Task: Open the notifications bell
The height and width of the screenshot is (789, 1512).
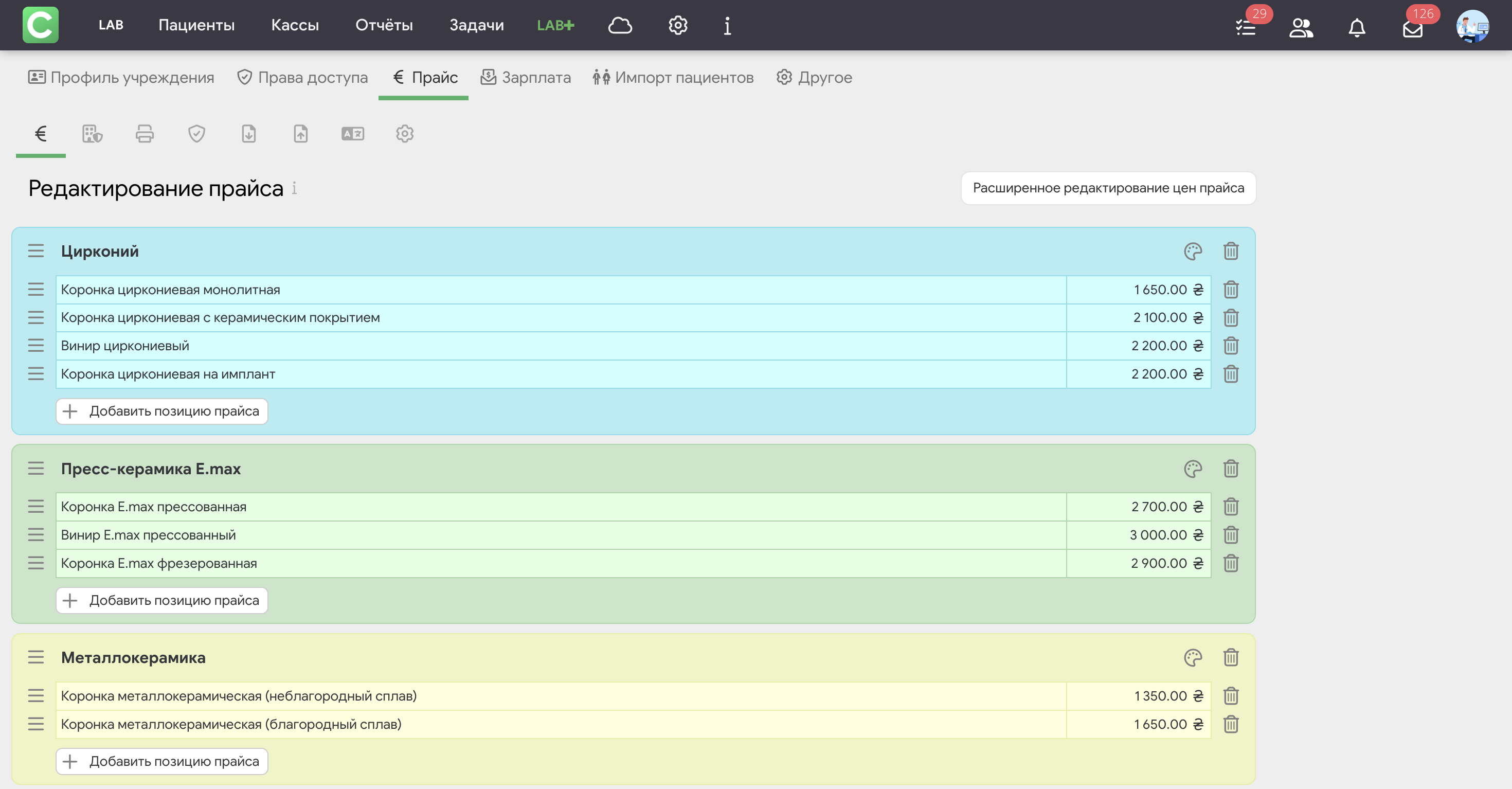Action: point(1357,27)
